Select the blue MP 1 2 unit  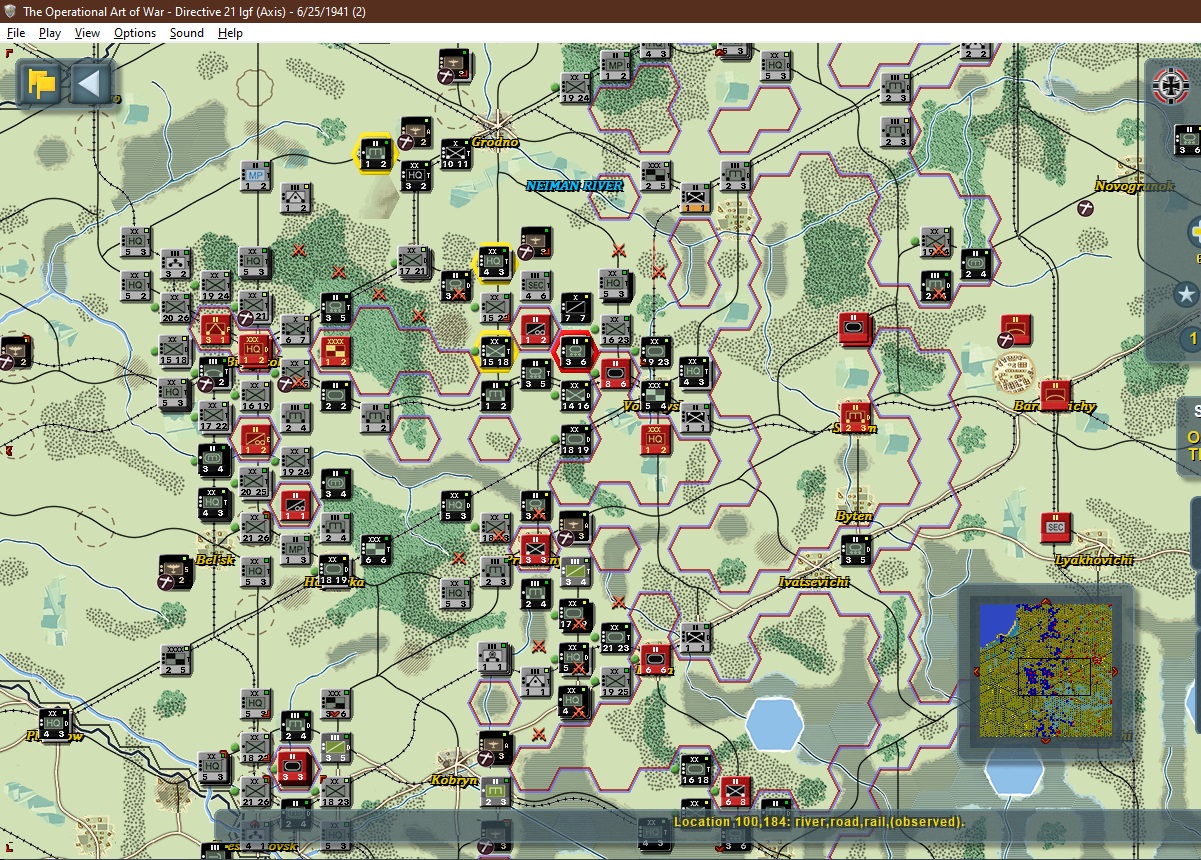pyautogui.click(x=255, y=176)
